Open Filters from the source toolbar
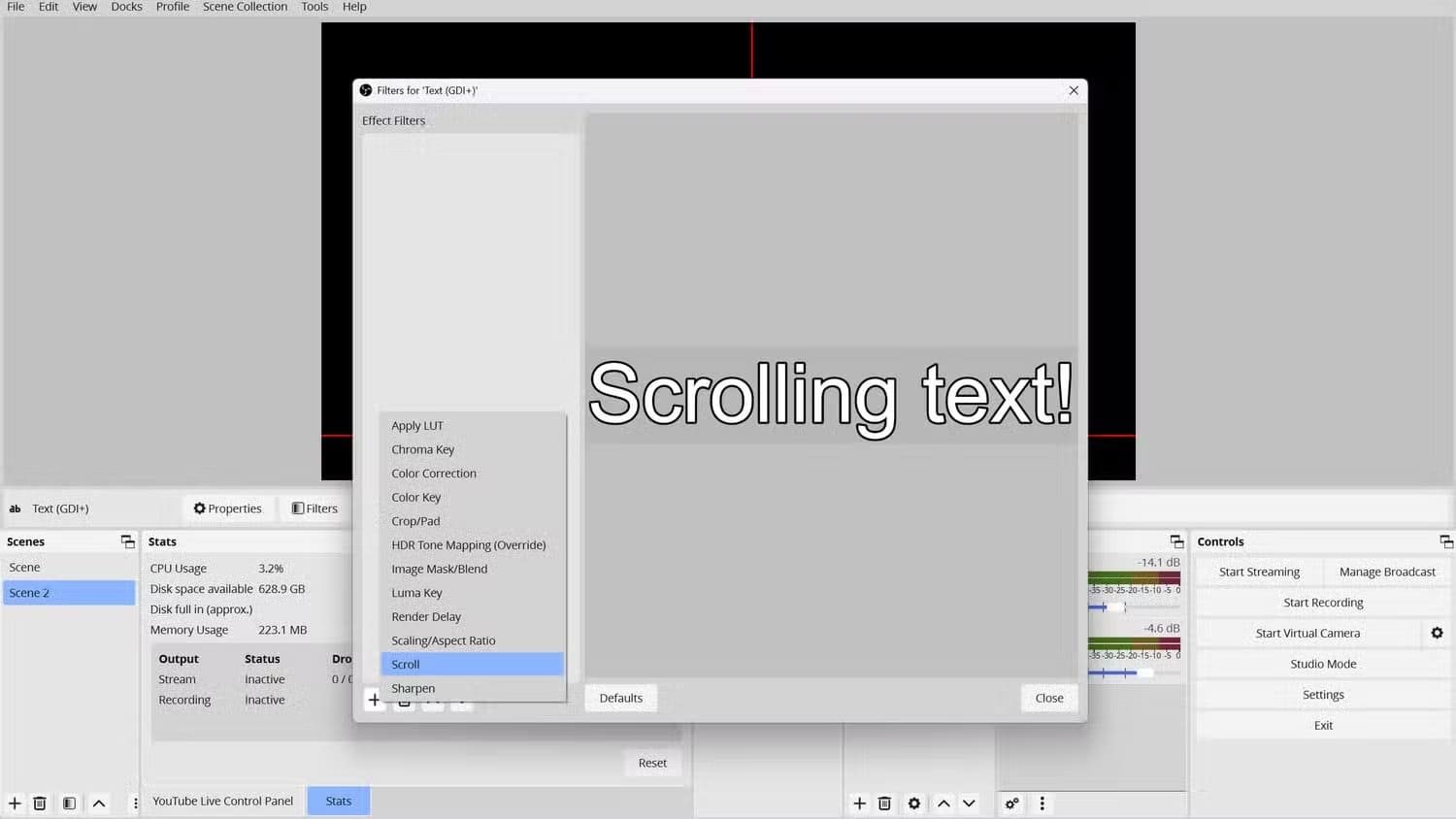The image size is (1456, 819). [314, 508]
